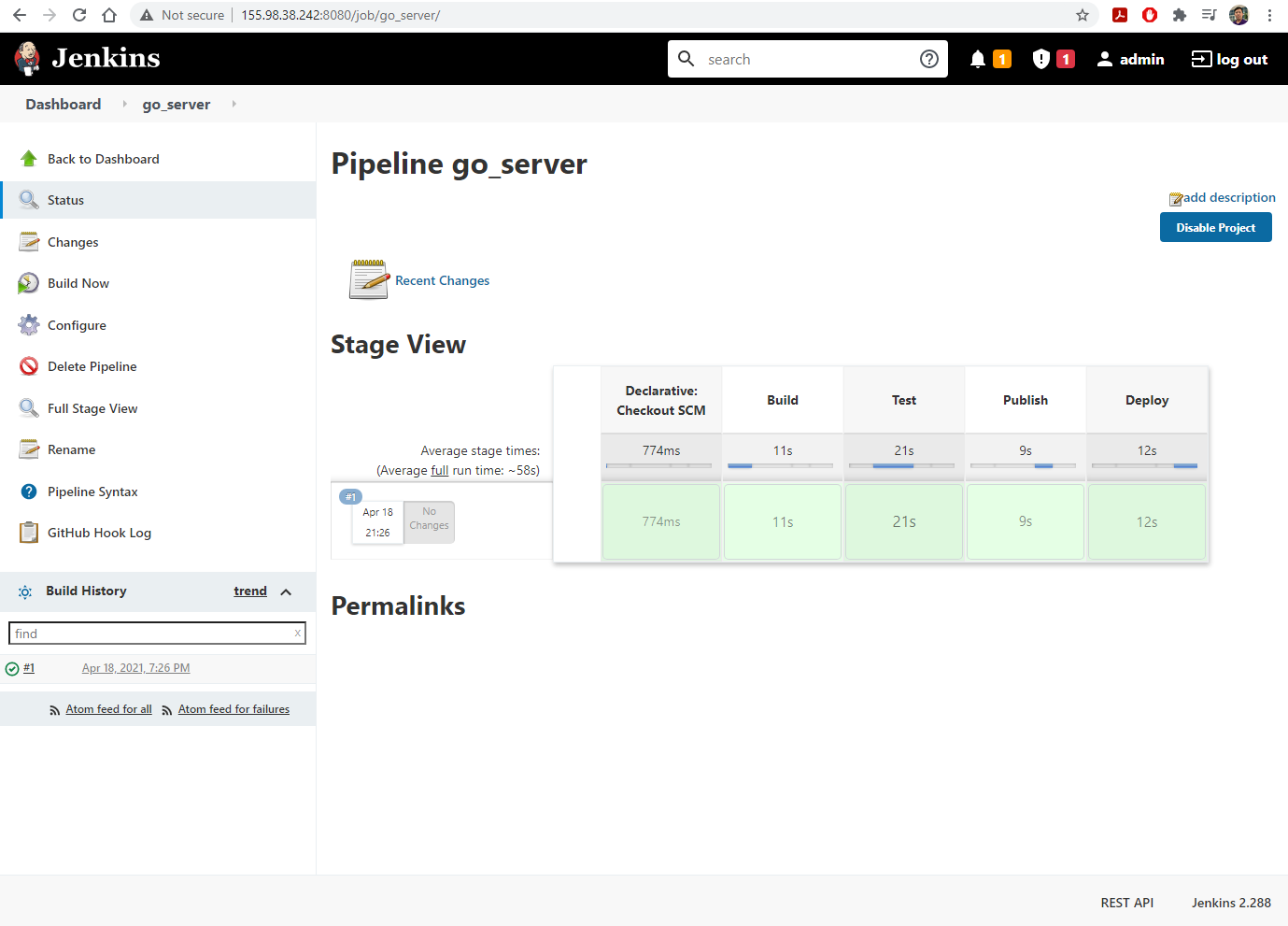Click the Jenkins logo icon
1288x926 pixels.
28,58
